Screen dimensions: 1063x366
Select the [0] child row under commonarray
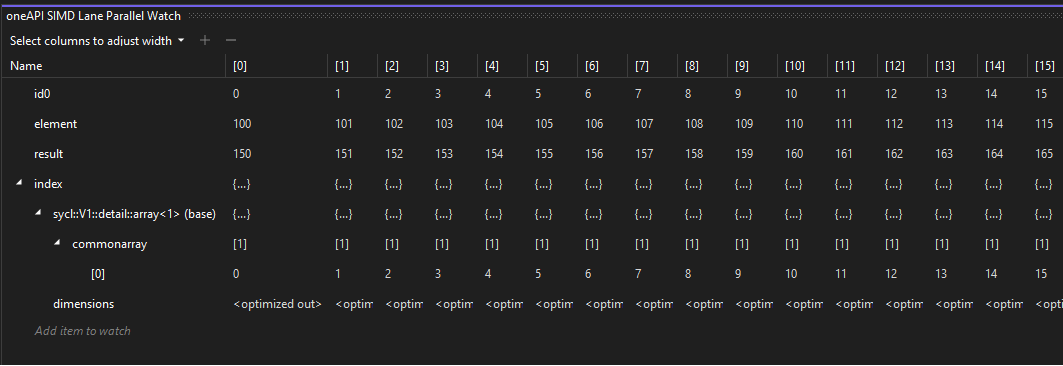tap(532, 274)
